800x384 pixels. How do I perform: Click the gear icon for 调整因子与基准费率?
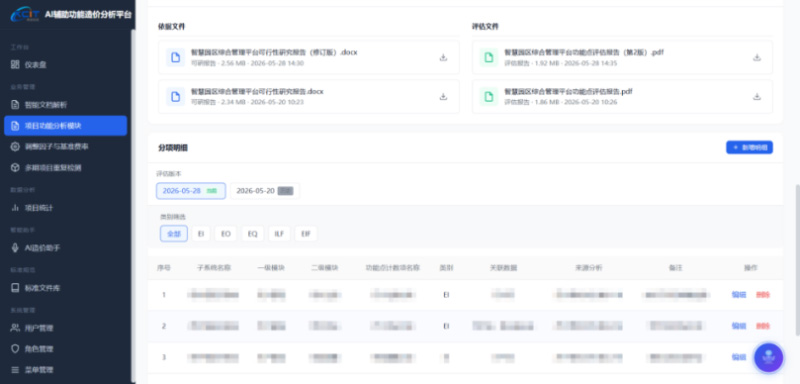pyautogui.click(x=15, y=146)
